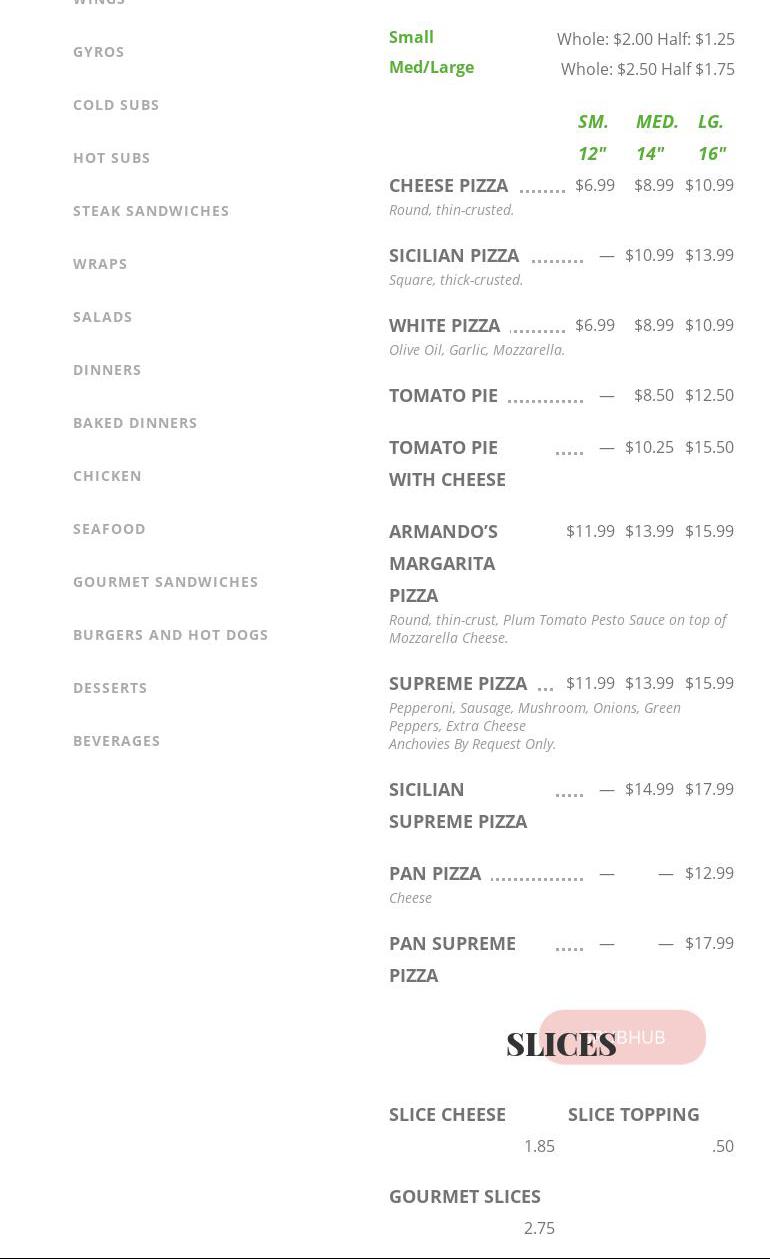View the Desserts section
The height and width of the screenshot is (1259, 770).
coord(110,688)
